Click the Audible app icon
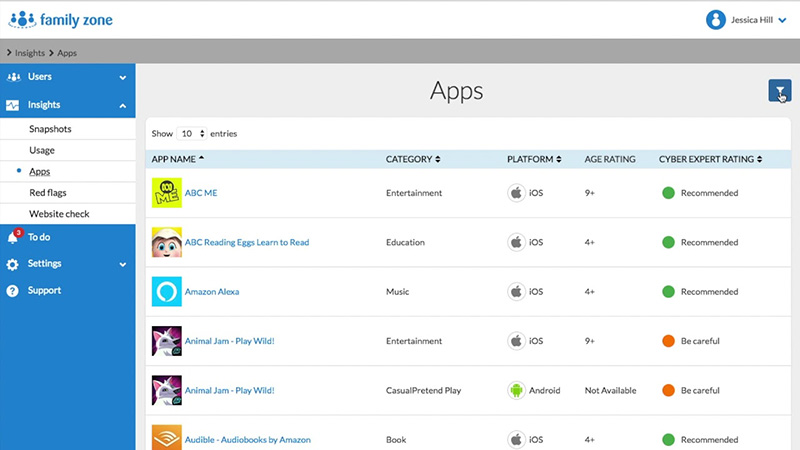Image resolution: width=800 pixels, height=450 pixels. [166, 438]
